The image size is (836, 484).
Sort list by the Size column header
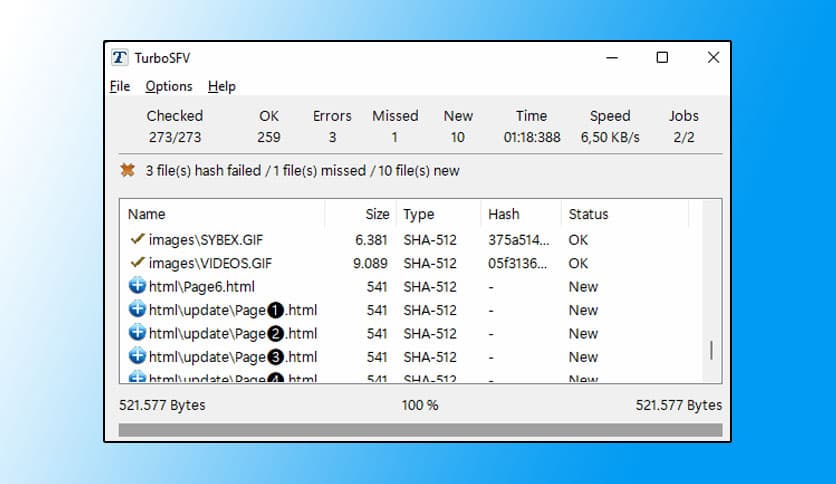pyautogui.click(x=360, y=214)
